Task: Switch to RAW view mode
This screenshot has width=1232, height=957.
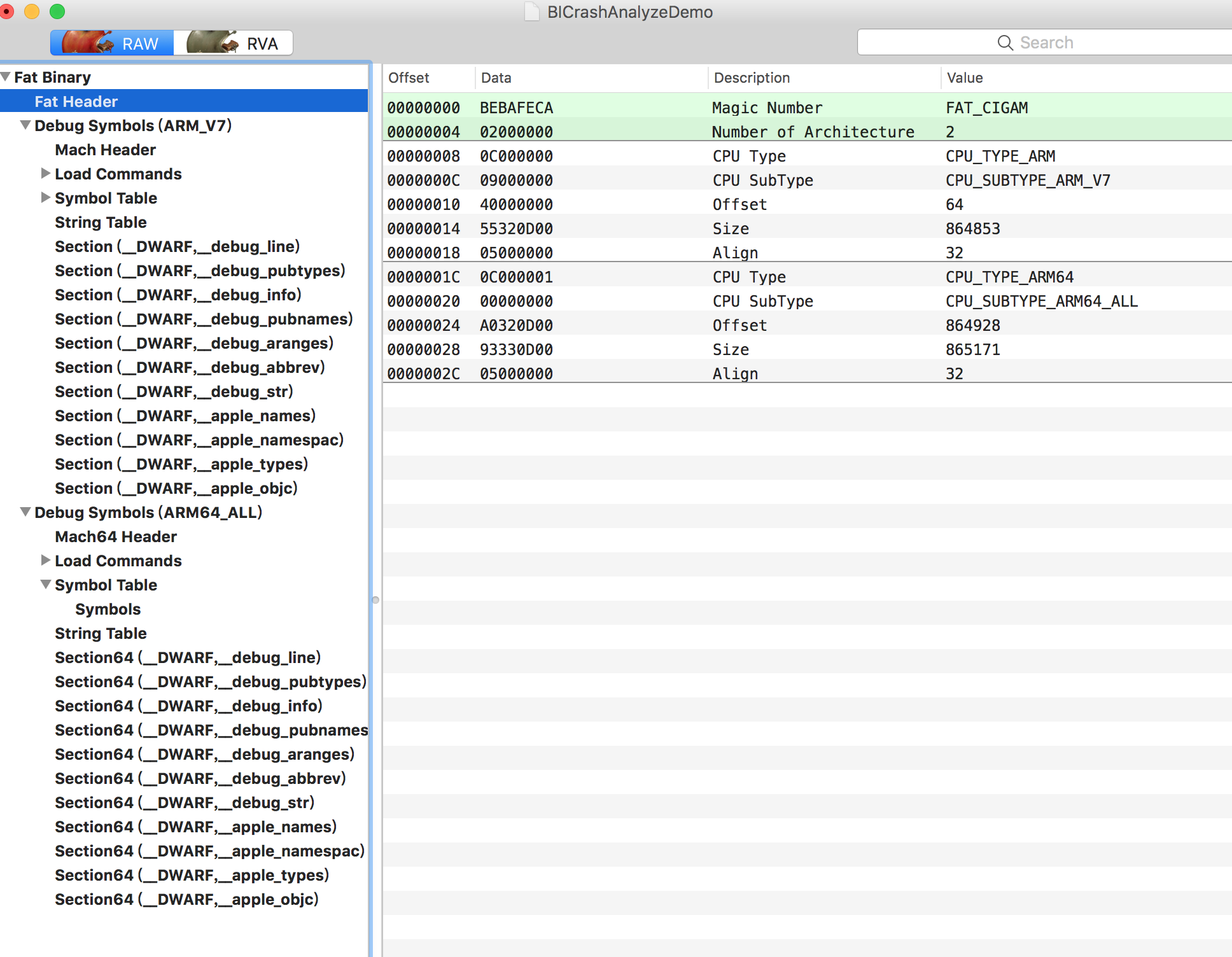Action: (112, 43)
